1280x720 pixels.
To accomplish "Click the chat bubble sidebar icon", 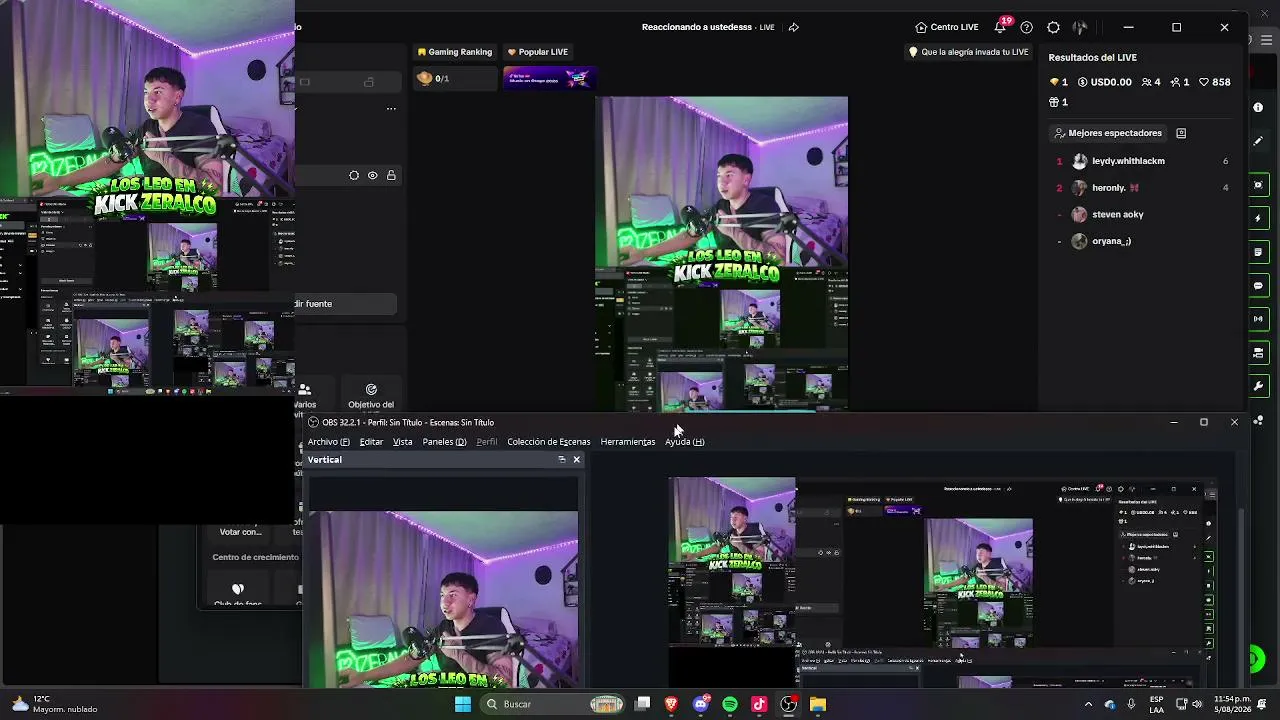I will pyautogui.click(x=1258, y=286).
